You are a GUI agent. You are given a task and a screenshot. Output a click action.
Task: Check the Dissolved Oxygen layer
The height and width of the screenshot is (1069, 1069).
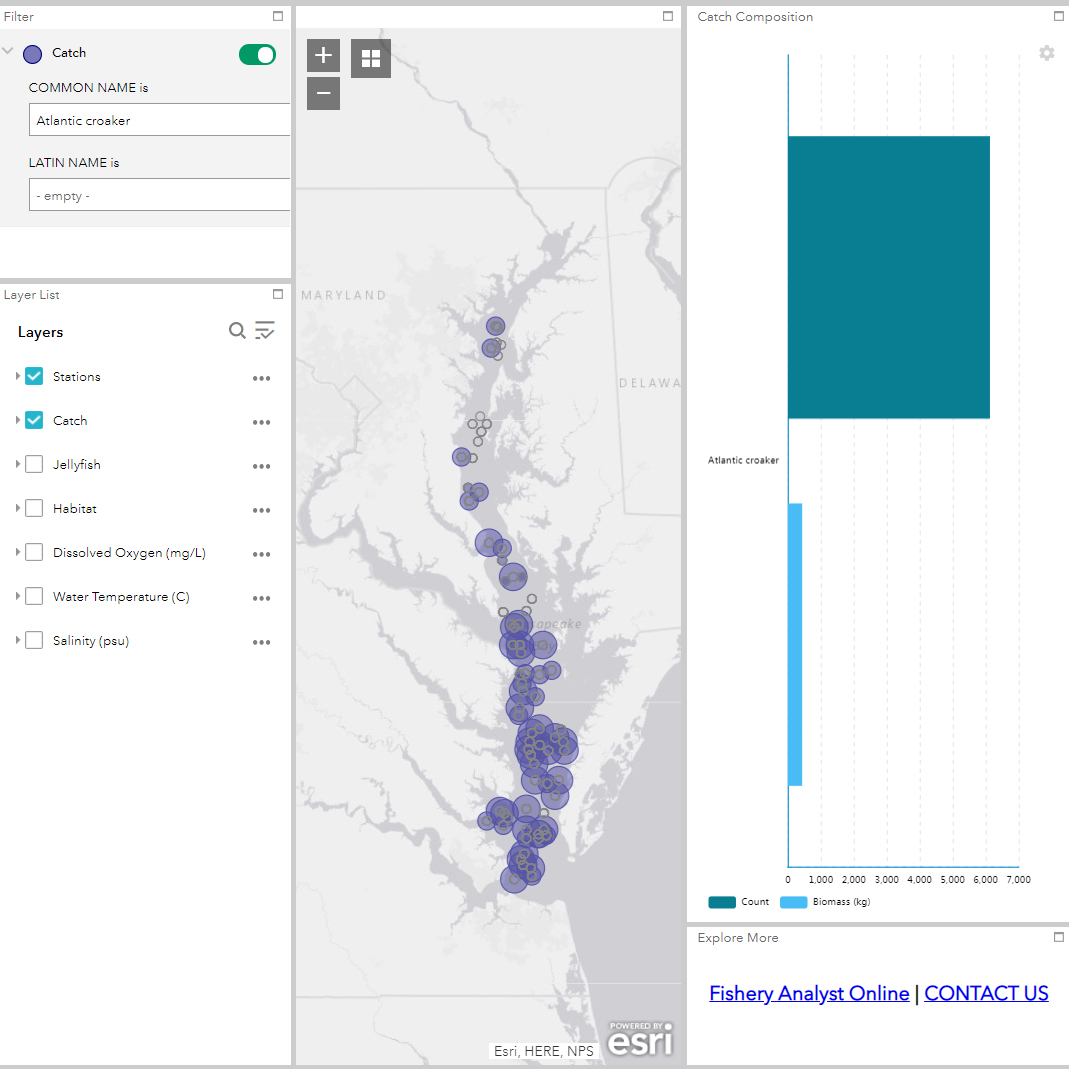(34, 553)
